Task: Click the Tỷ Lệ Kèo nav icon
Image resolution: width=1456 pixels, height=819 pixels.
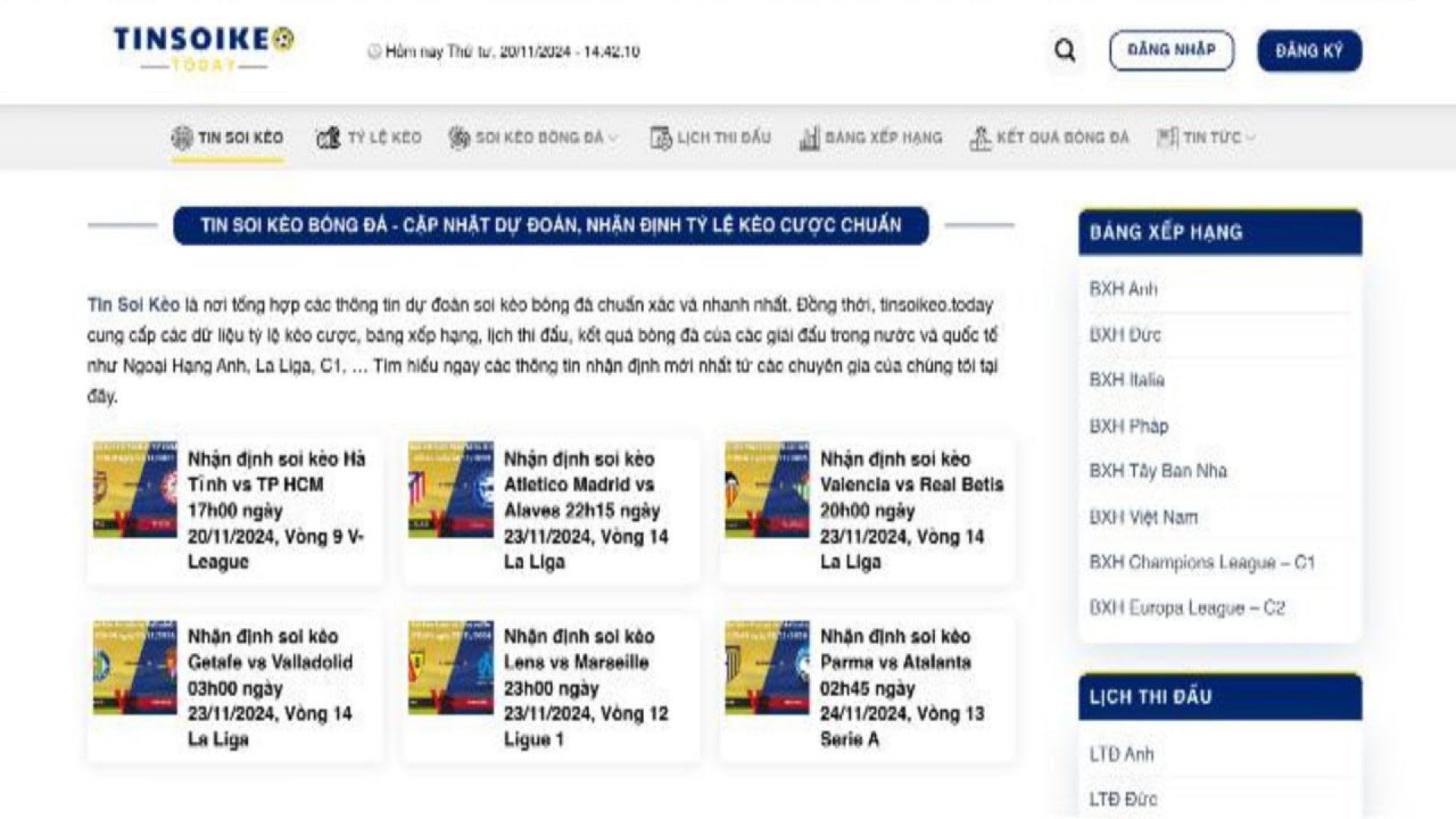Action: coord(328,138)
